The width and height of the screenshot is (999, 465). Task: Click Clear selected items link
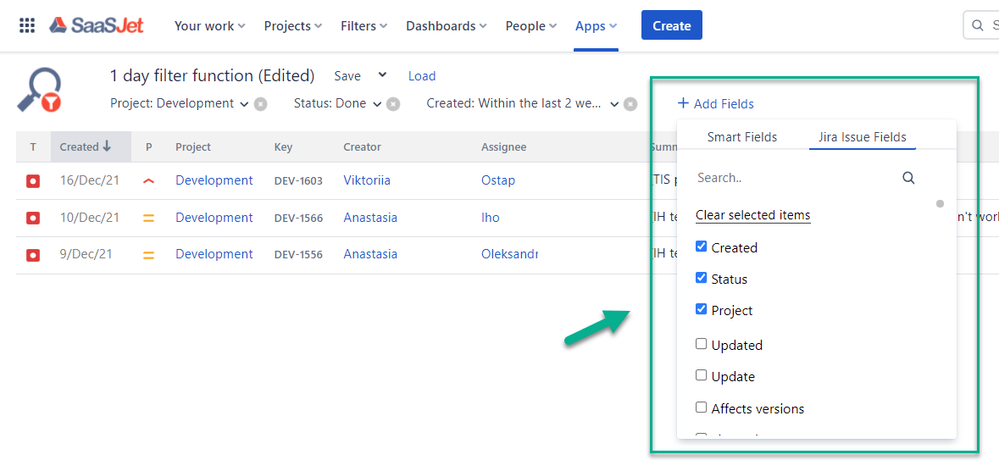point(752,215)
